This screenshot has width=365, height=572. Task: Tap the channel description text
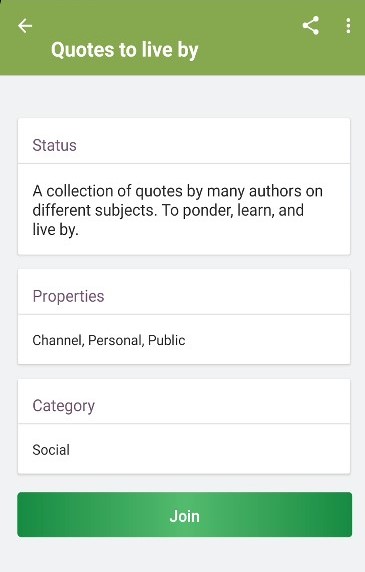tap(178, 210)
